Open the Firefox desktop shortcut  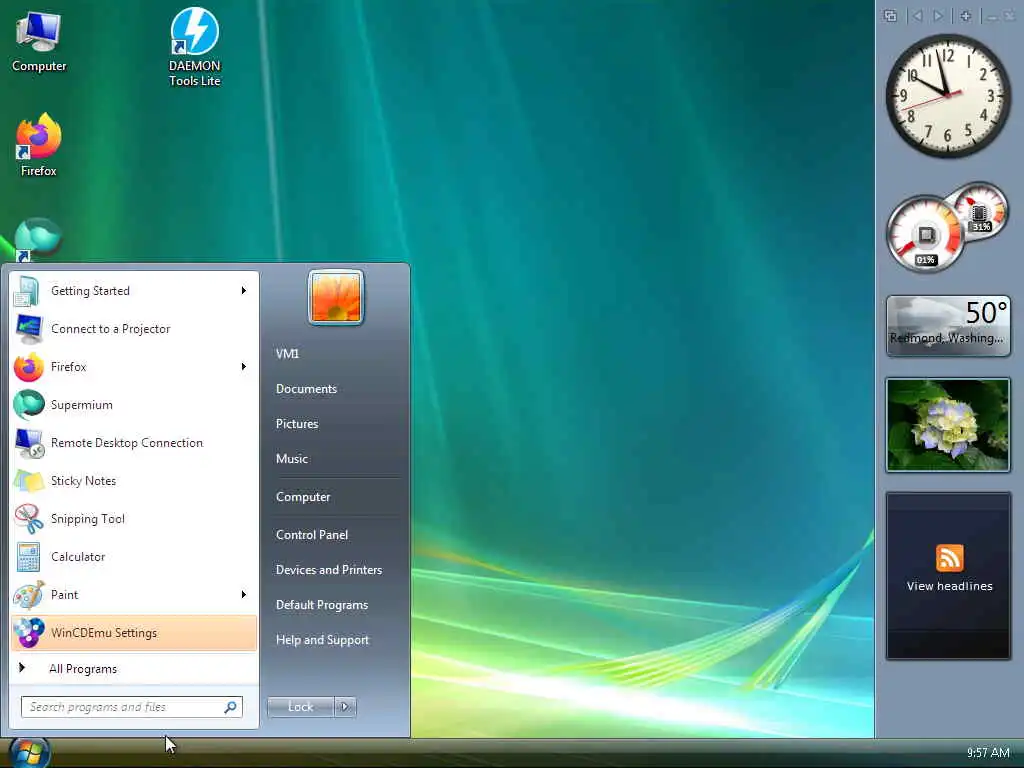(39, 145)
